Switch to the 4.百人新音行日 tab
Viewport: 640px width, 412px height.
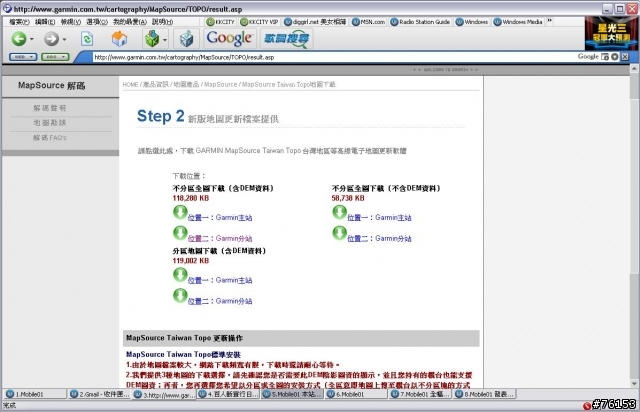coord(228,394)
